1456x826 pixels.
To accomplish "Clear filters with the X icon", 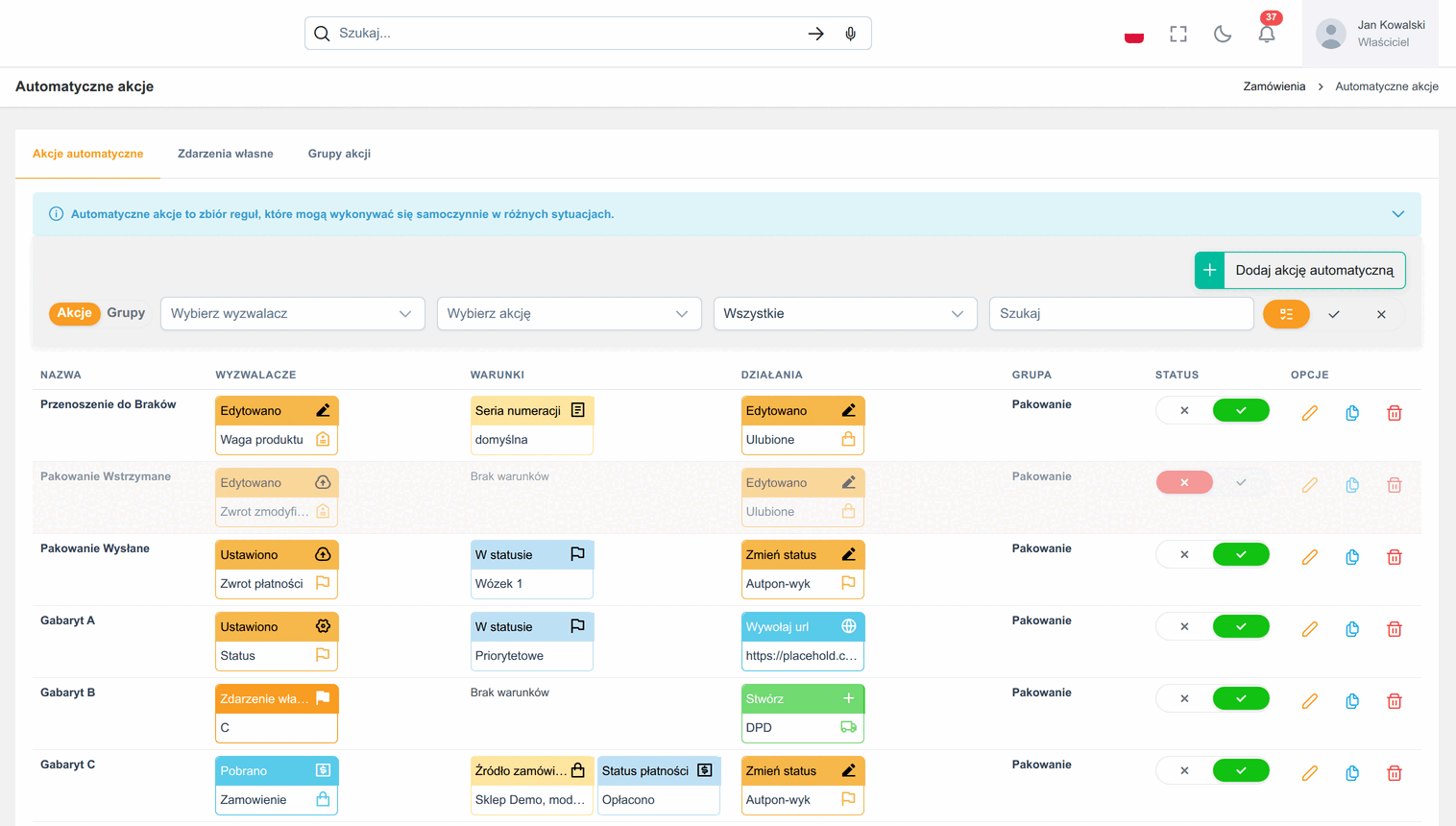I will click(x=1381, y=314).
